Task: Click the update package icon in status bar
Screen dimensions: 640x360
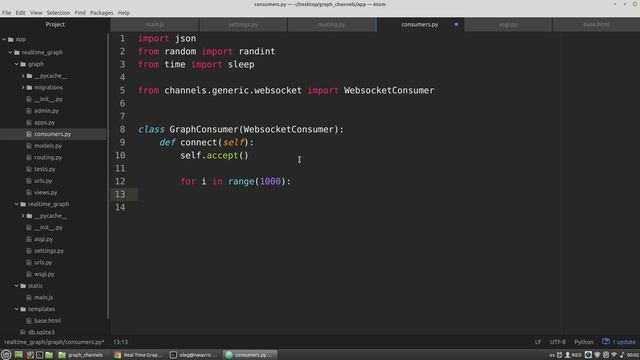Action: click(606, 341)
